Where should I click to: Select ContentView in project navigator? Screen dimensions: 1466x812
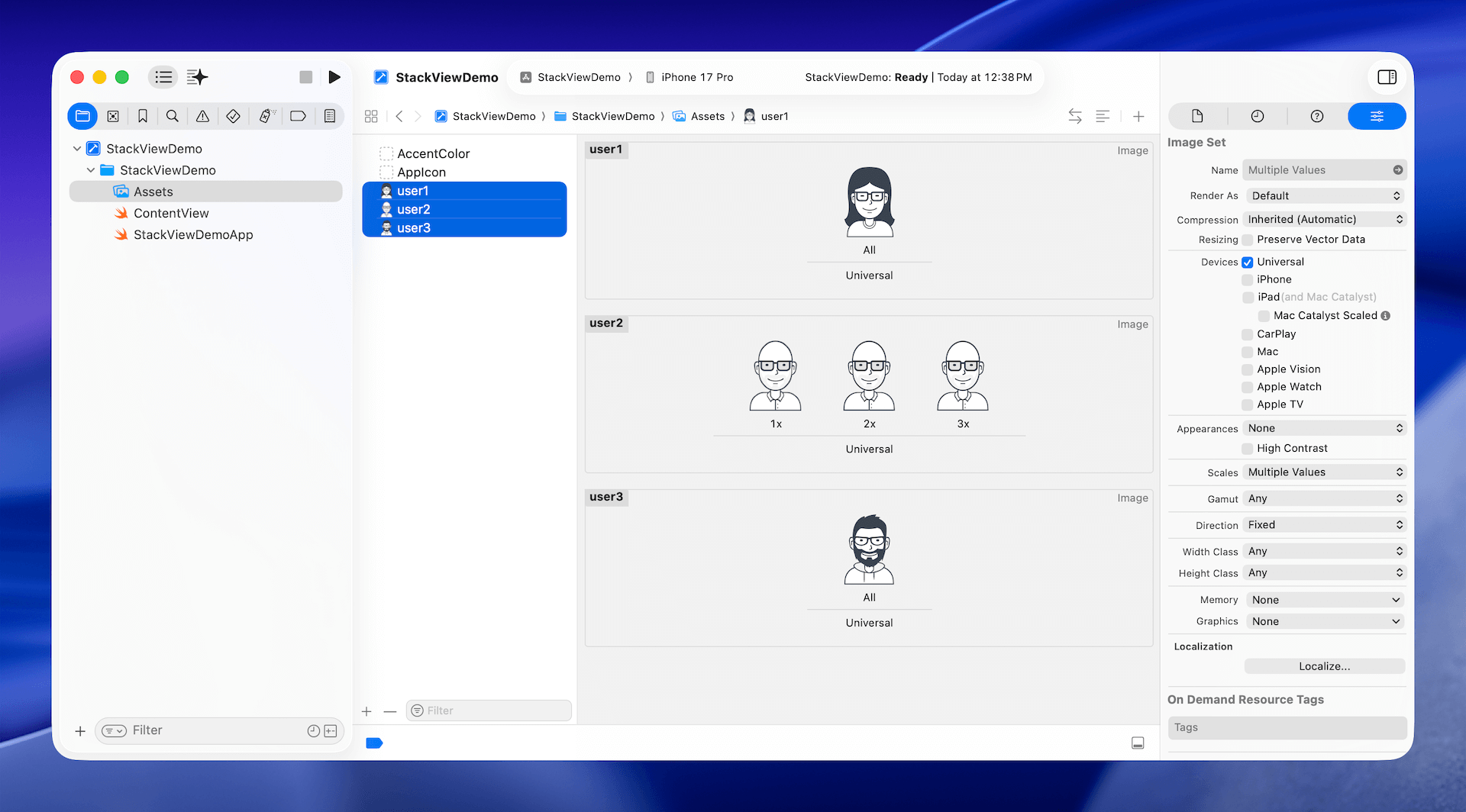tap(171, 214)
